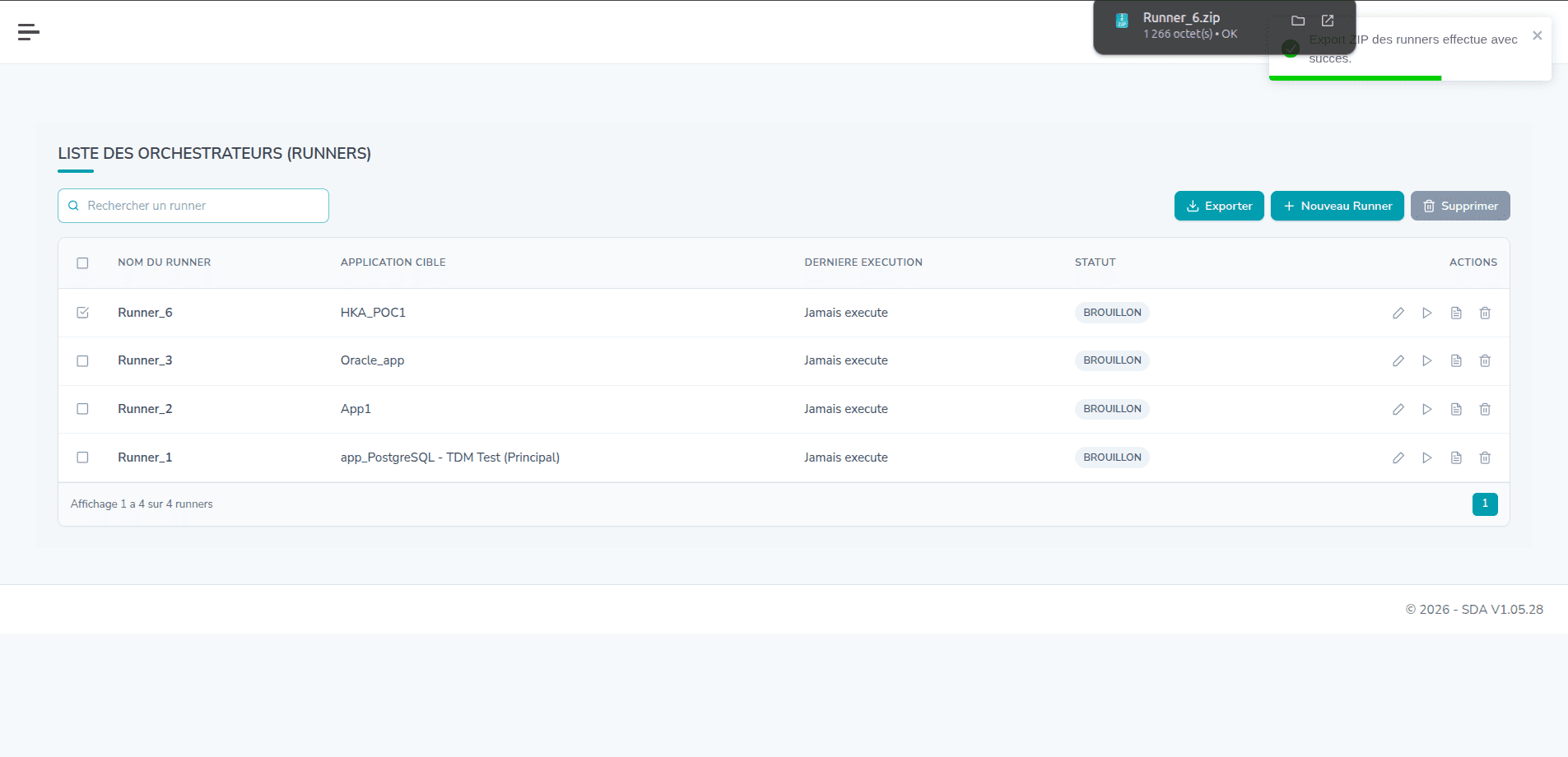Click the Exporter button
The image size is (1568, 757).
1219,206
